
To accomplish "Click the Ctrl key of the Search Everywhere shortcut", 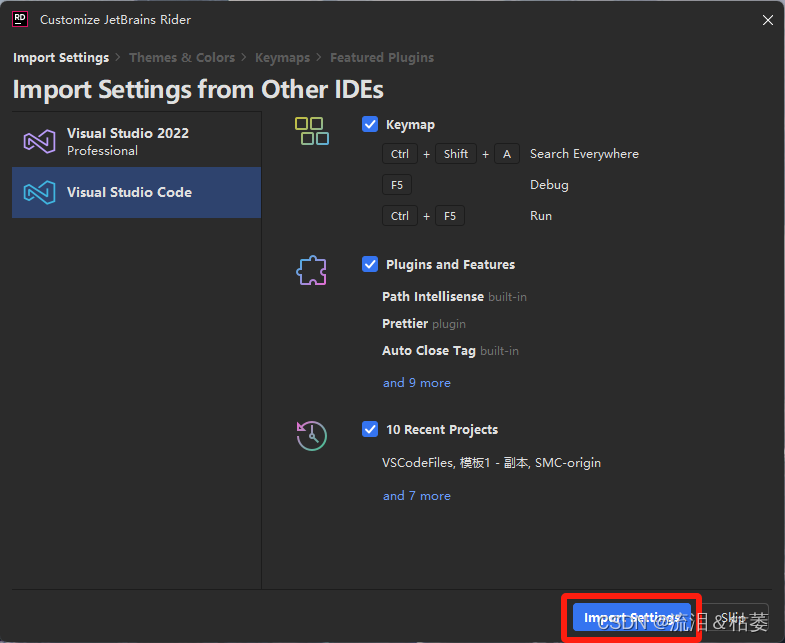I will click(x=400, y=154).
